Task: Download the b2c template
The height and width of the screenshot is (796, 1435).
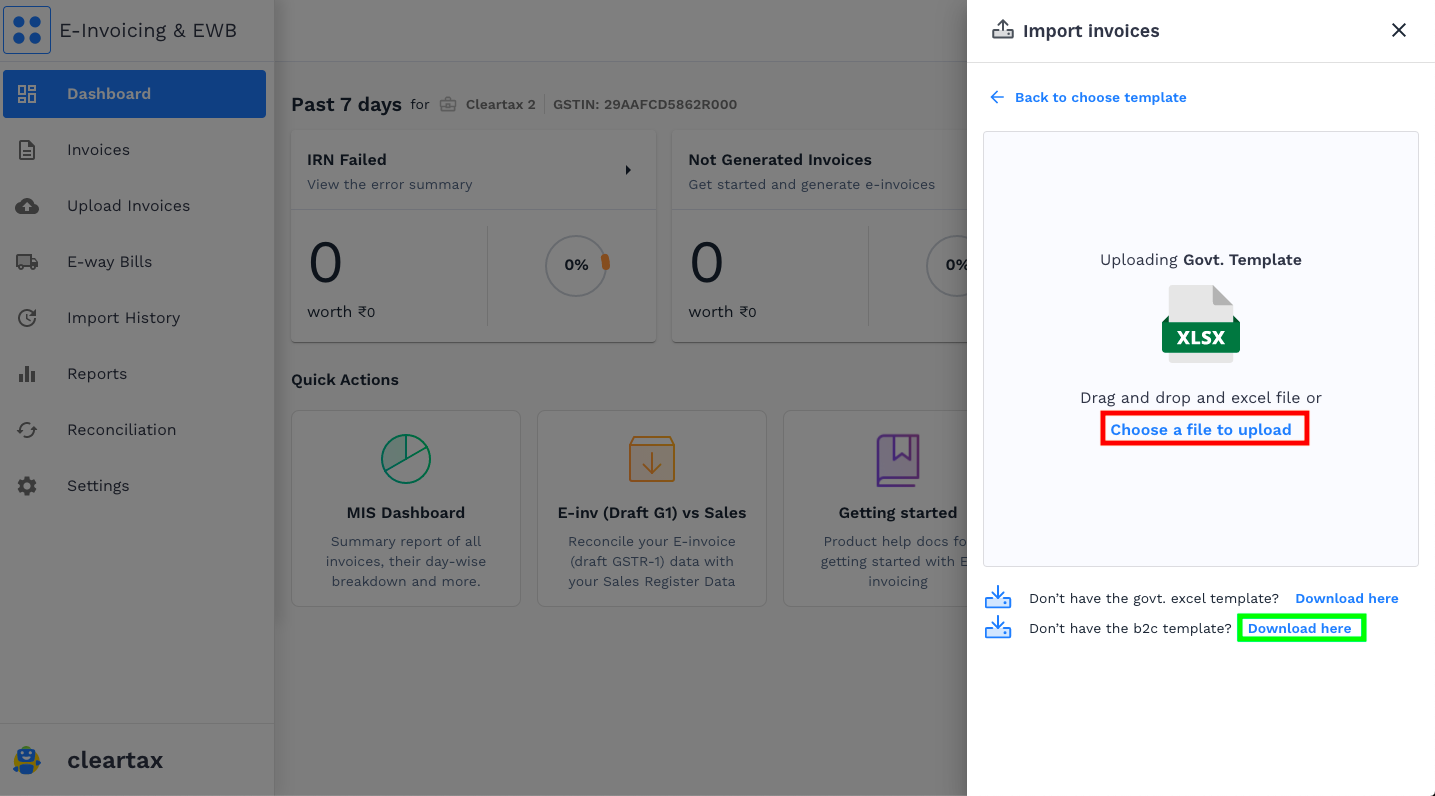Action: coord(1299,628)
